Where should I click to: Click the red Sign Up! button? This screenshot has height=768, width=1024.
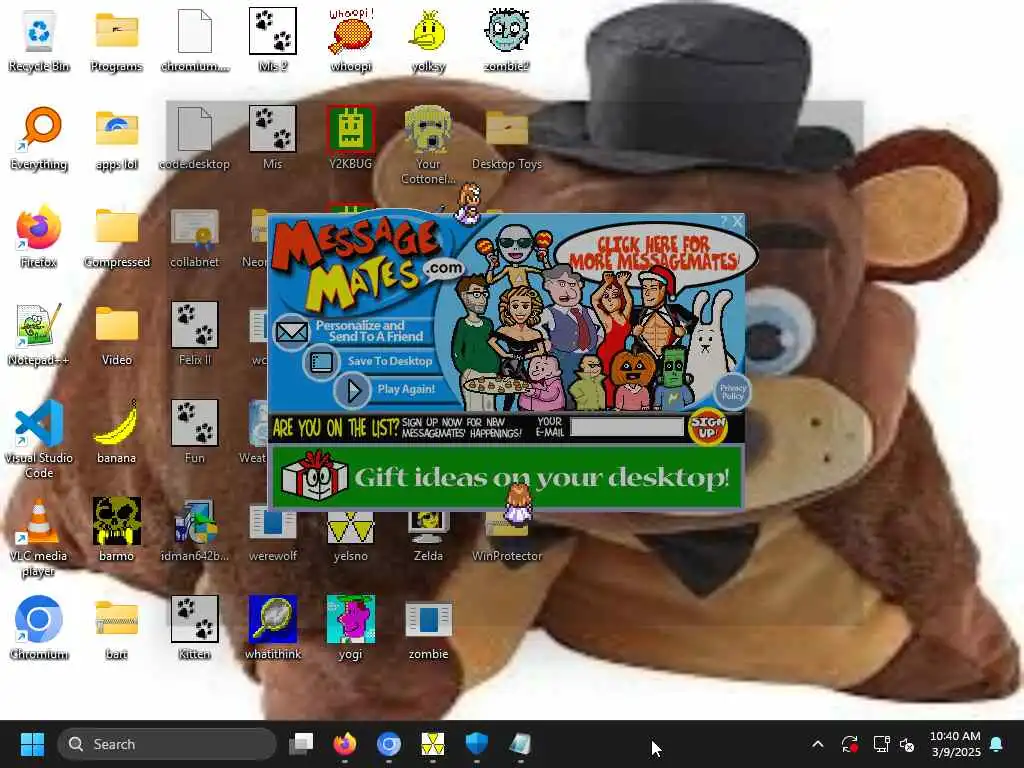[x=708, y=426]
